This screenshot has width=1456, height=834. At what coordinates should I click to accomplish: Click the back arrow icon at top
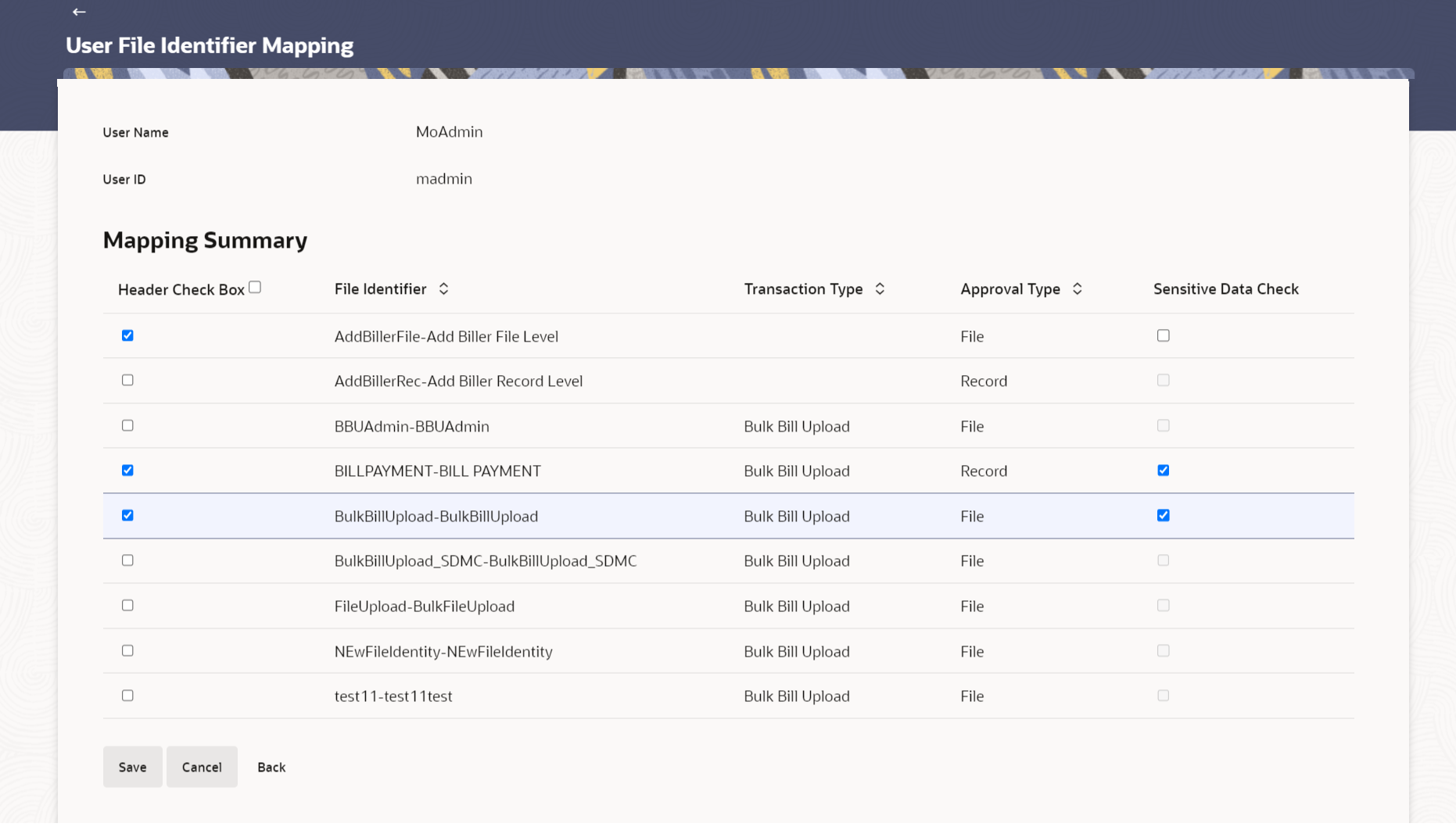pyautogui.click(x=79, y=12)
